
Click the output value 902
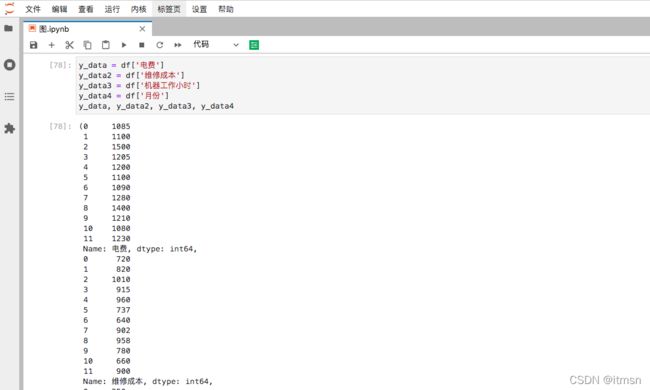123,330
